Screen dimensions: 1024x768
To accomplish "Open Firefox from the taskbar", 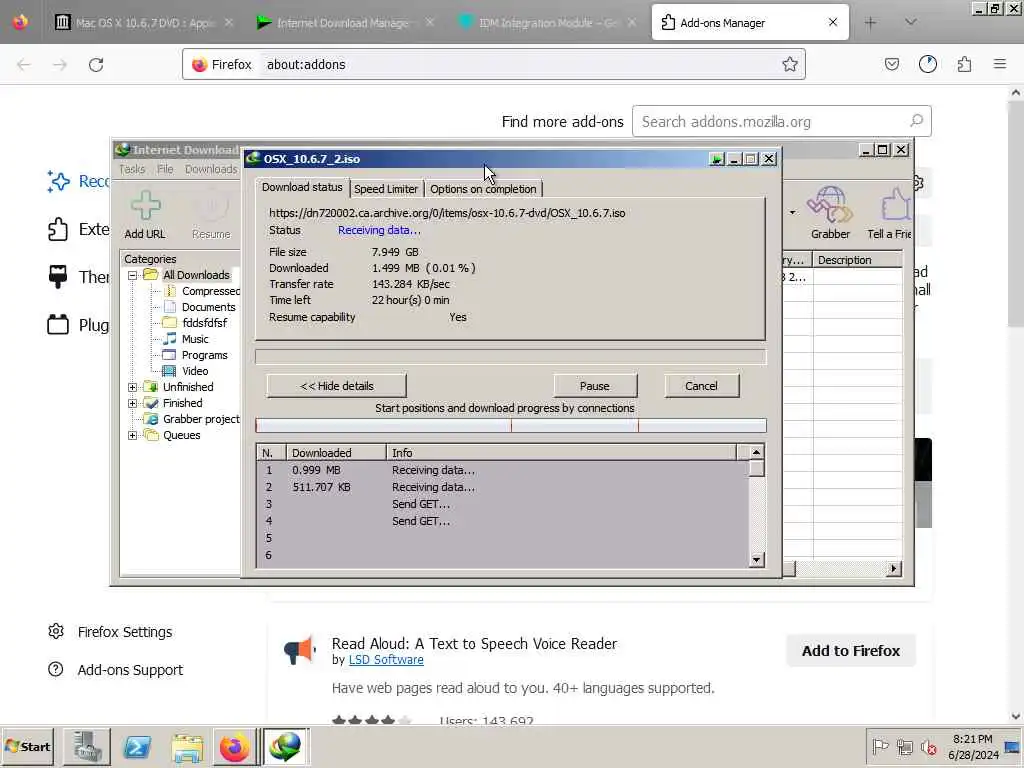I will point(234,746).
